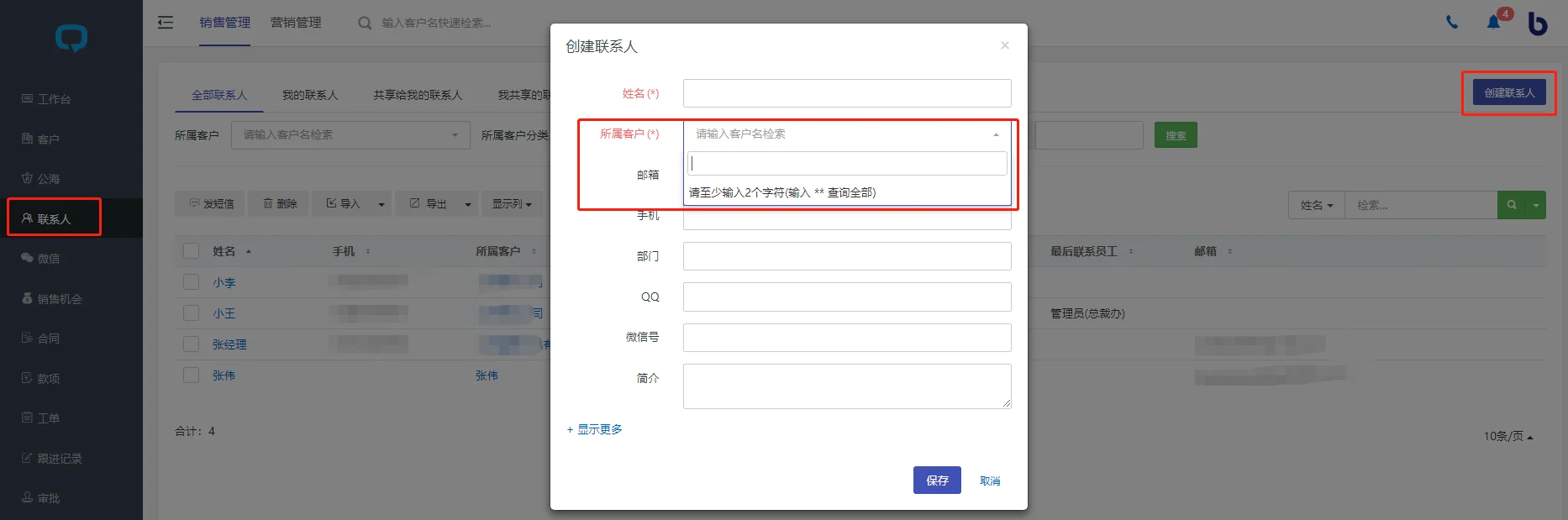Check the 张经理 row checkbox
This screenshot has height=520, width=1568.
[x=191, y=344]
